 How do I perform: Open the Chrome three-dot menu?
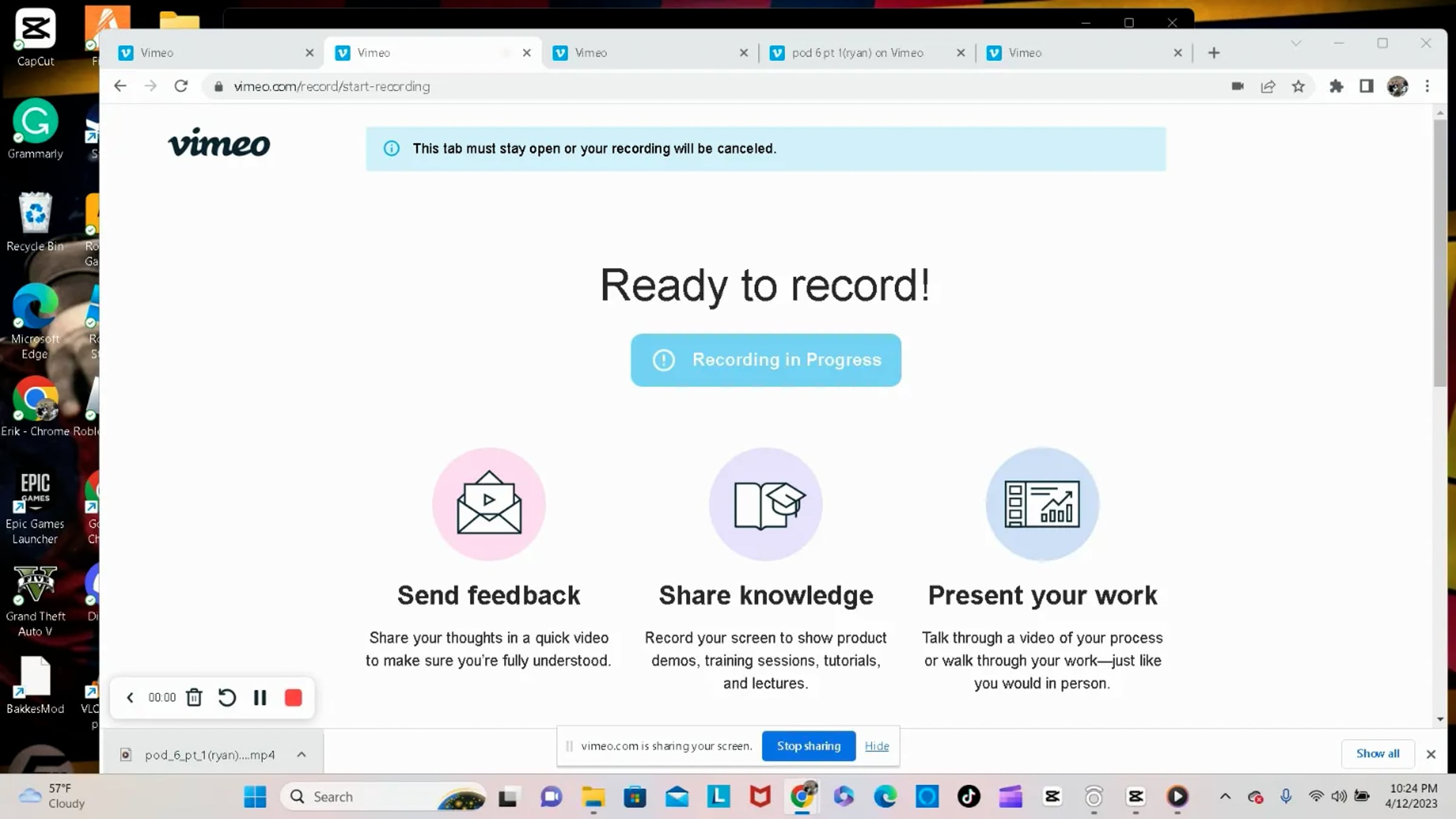(x=1427, y=86)
